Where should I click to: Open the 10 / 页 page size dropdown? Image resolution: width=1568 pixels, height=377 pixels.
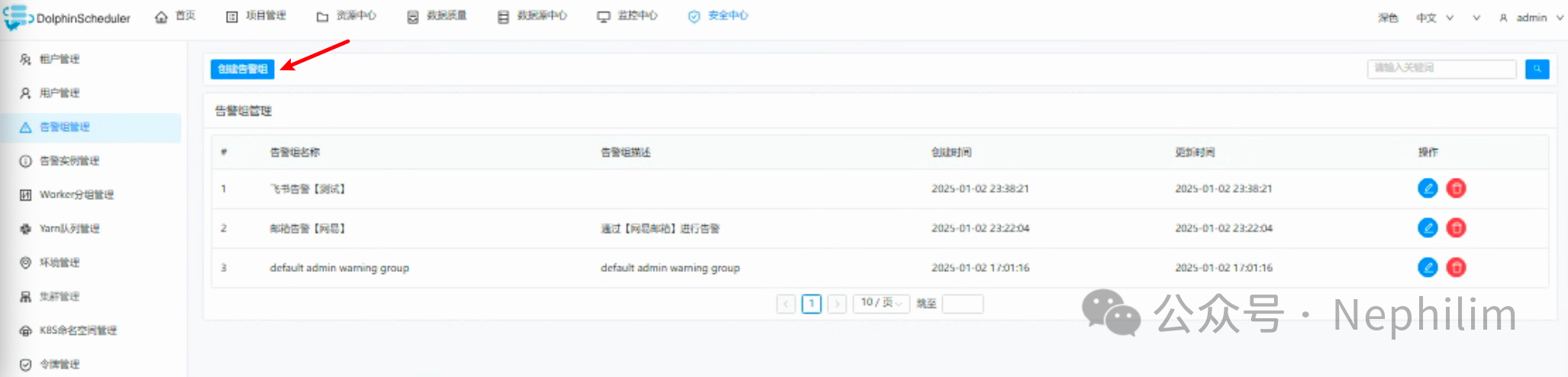coord(882,303)
